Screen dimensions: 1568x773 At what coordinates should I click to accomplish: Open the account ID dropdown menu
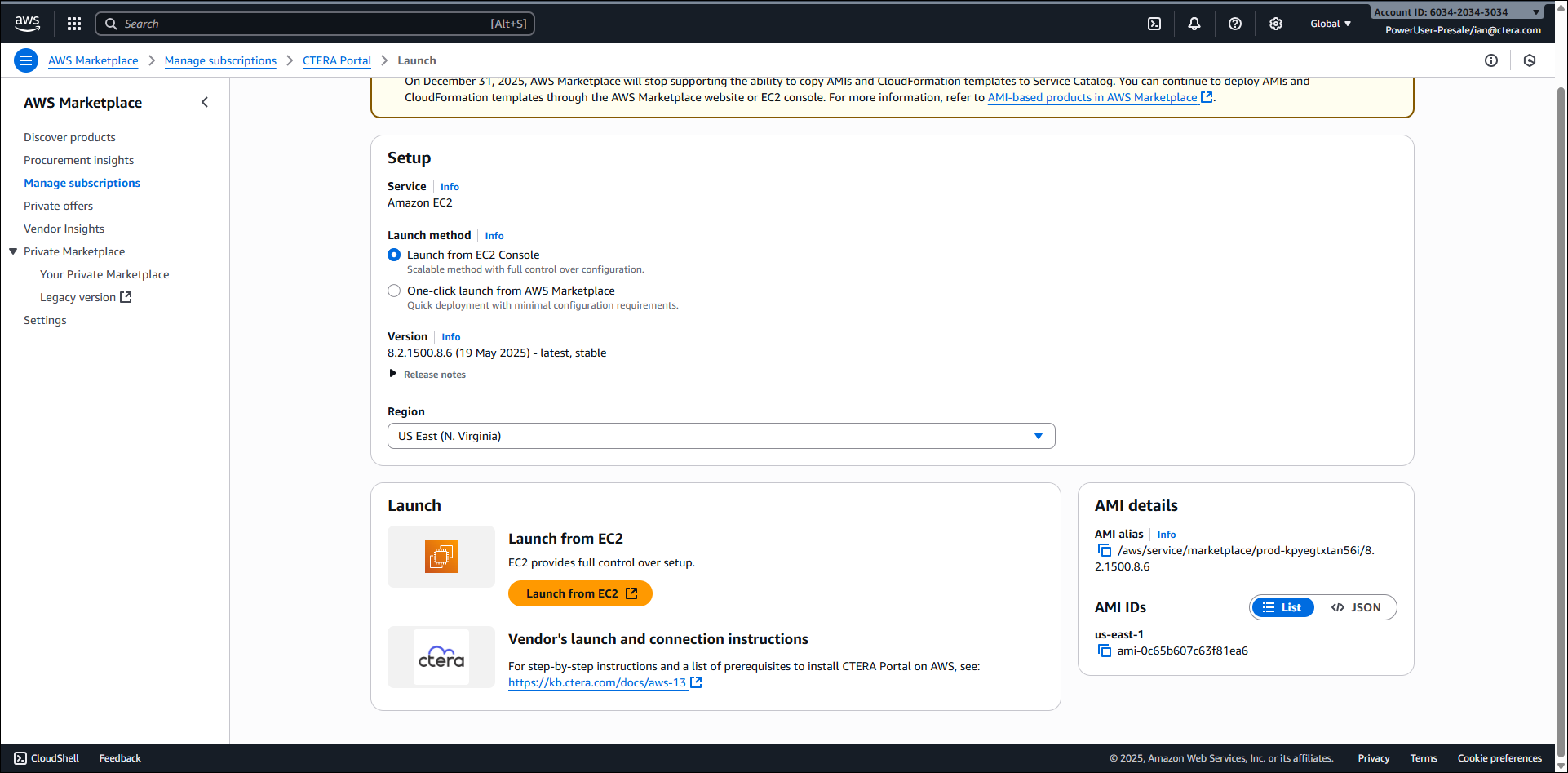[1457, 11]
